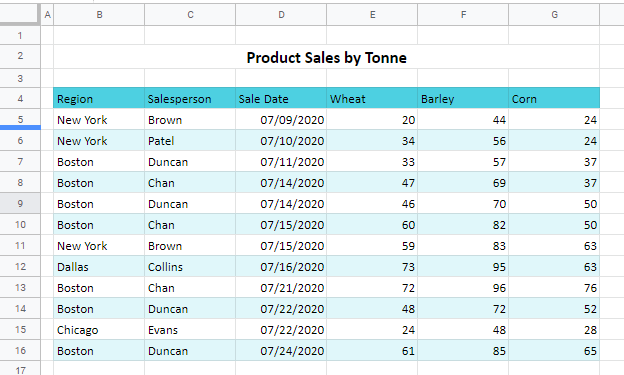Click the Salesperson header cell
This screenshot has width=624, height=375.
[190, 98]
